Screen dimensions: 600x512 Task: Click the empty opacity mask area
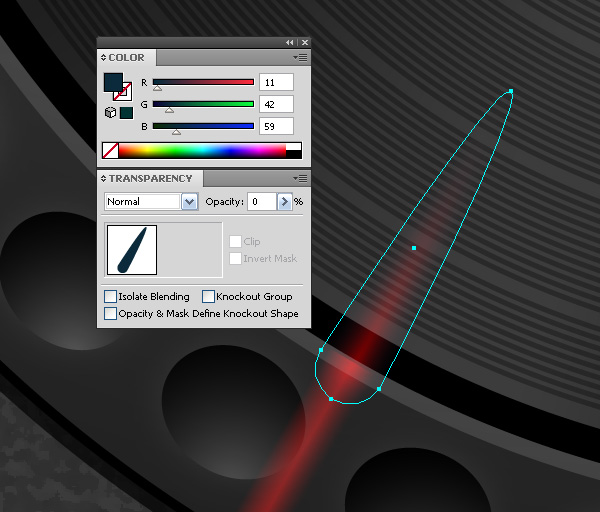(x=189, y=250)
